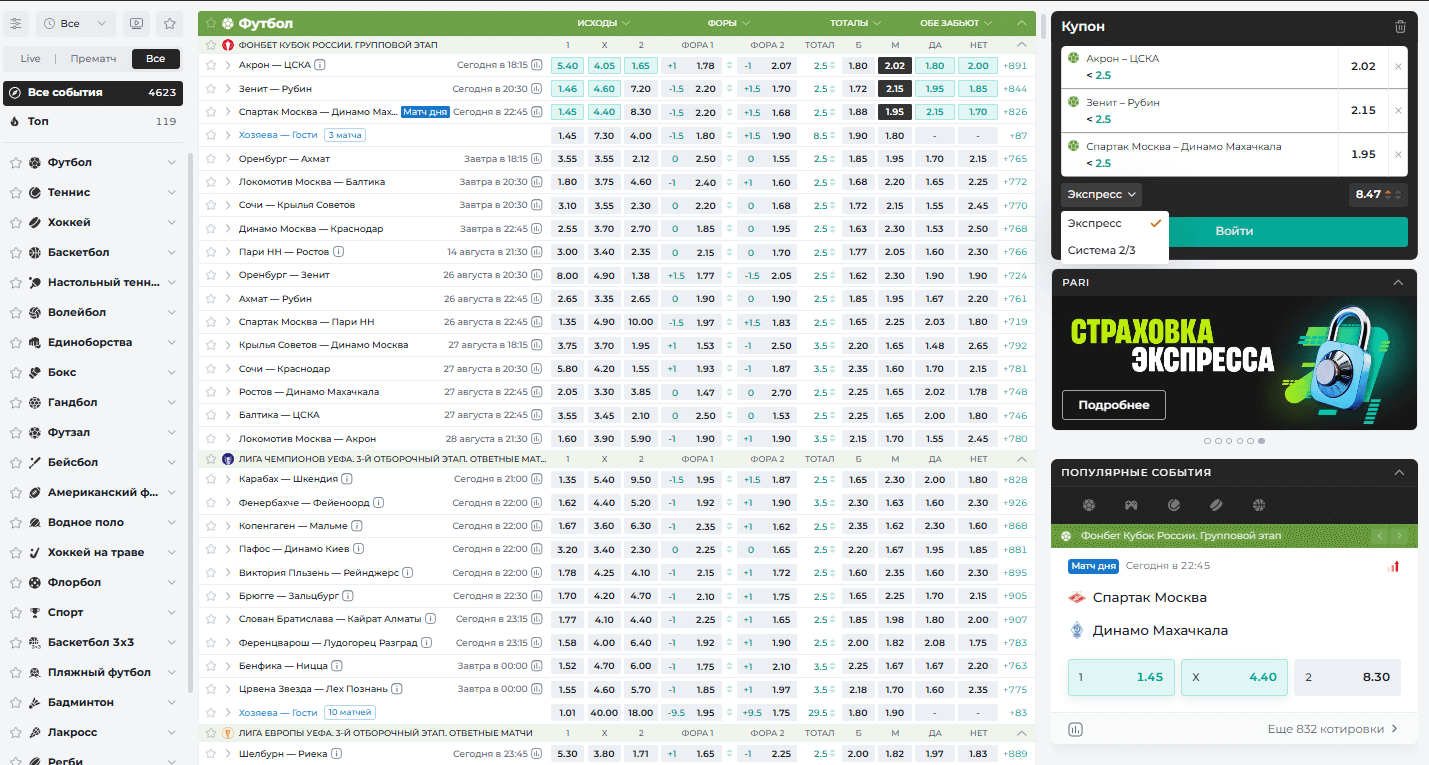Screen dimensions: 1429x765
Task: Select the esports gamepad icon in popular events
Action: tap(1131, 505)
